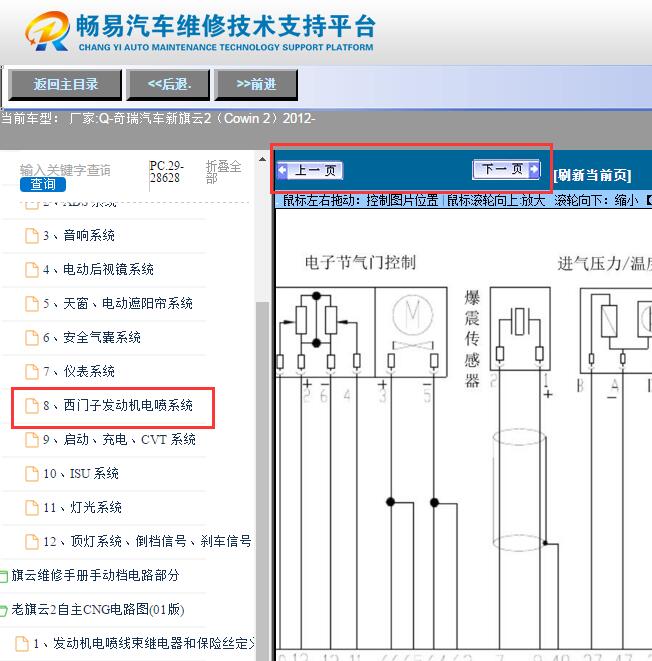Click the page icon beside 顶灯系统
Screen dimensions: 652x661
point(32,542)
